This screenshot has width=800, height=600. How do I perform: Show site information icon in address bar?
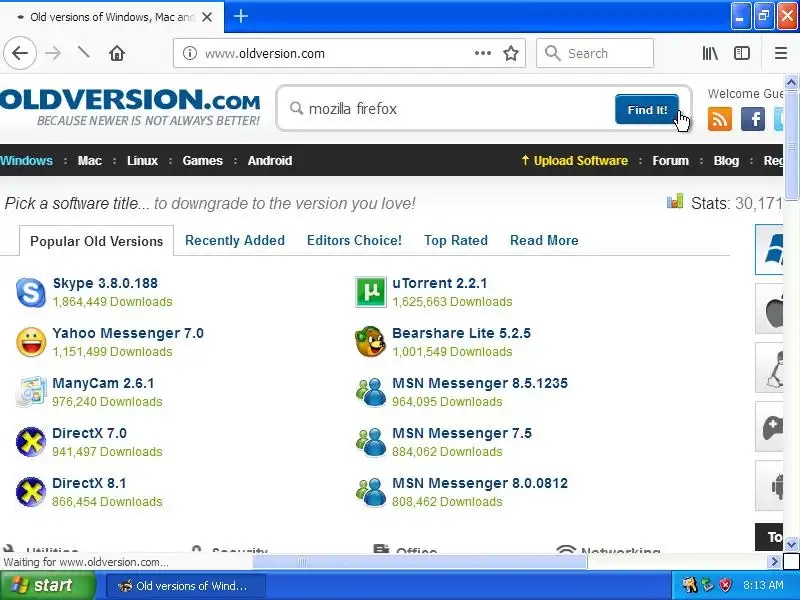click(x=190, y=53)
